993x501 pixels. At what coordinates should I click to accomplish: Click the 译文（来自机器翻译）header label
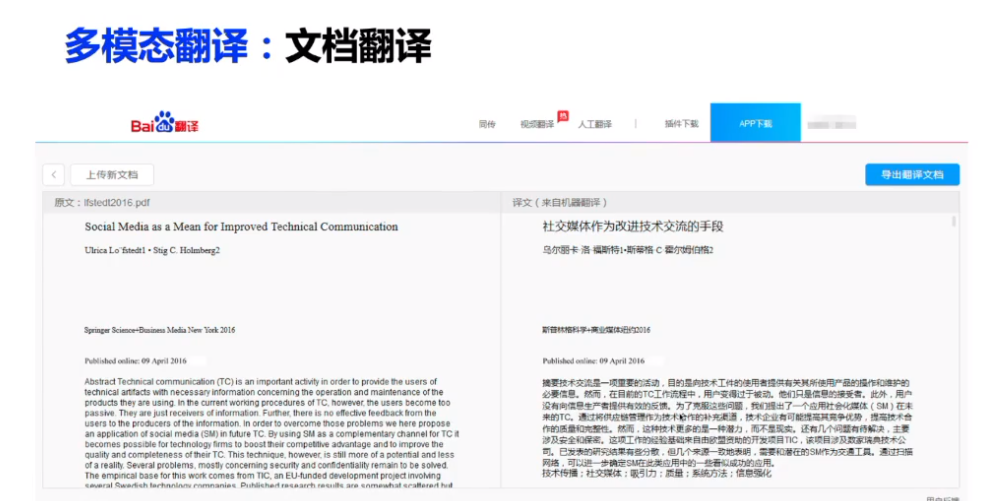point(559,203)
